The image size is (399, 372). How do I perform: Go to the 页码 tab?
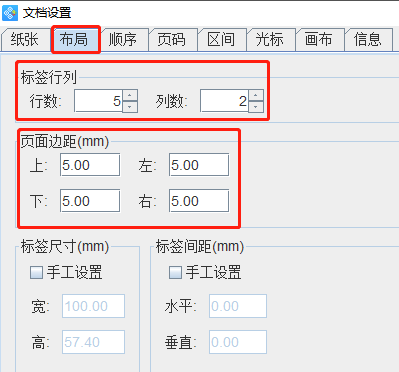[x=172, y=40]
